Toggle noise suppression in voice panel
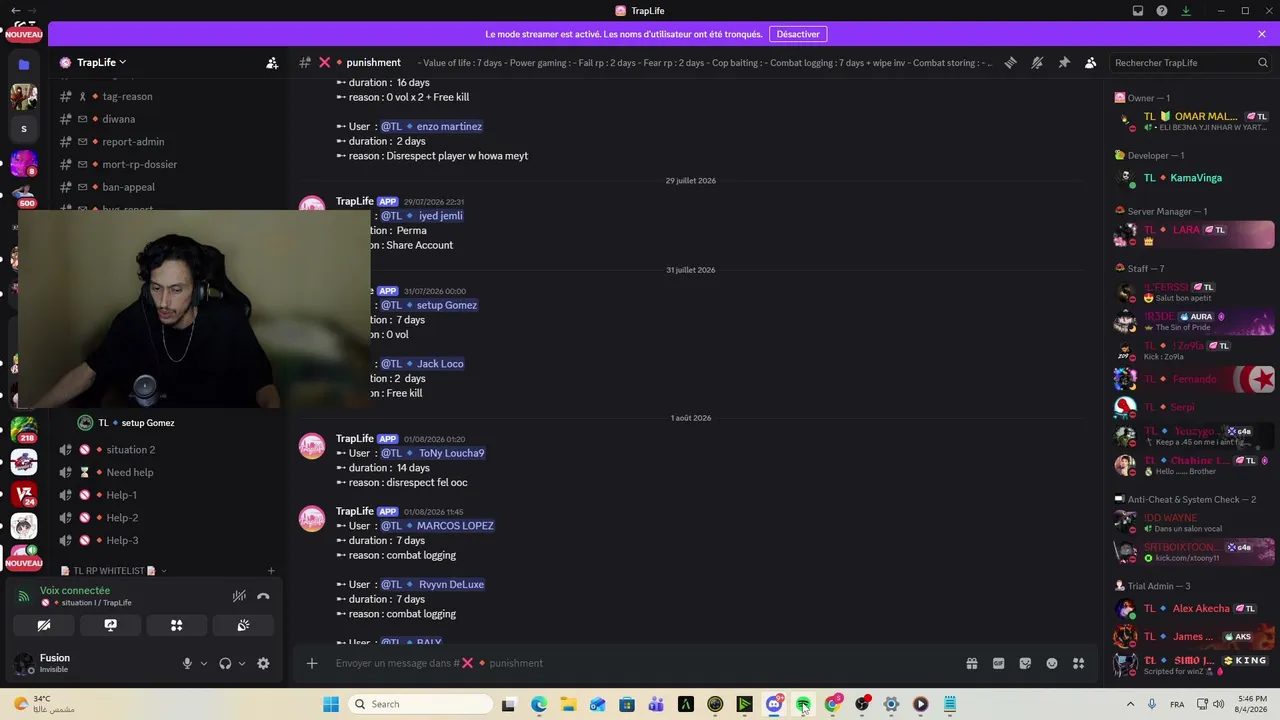 (239, 596)
